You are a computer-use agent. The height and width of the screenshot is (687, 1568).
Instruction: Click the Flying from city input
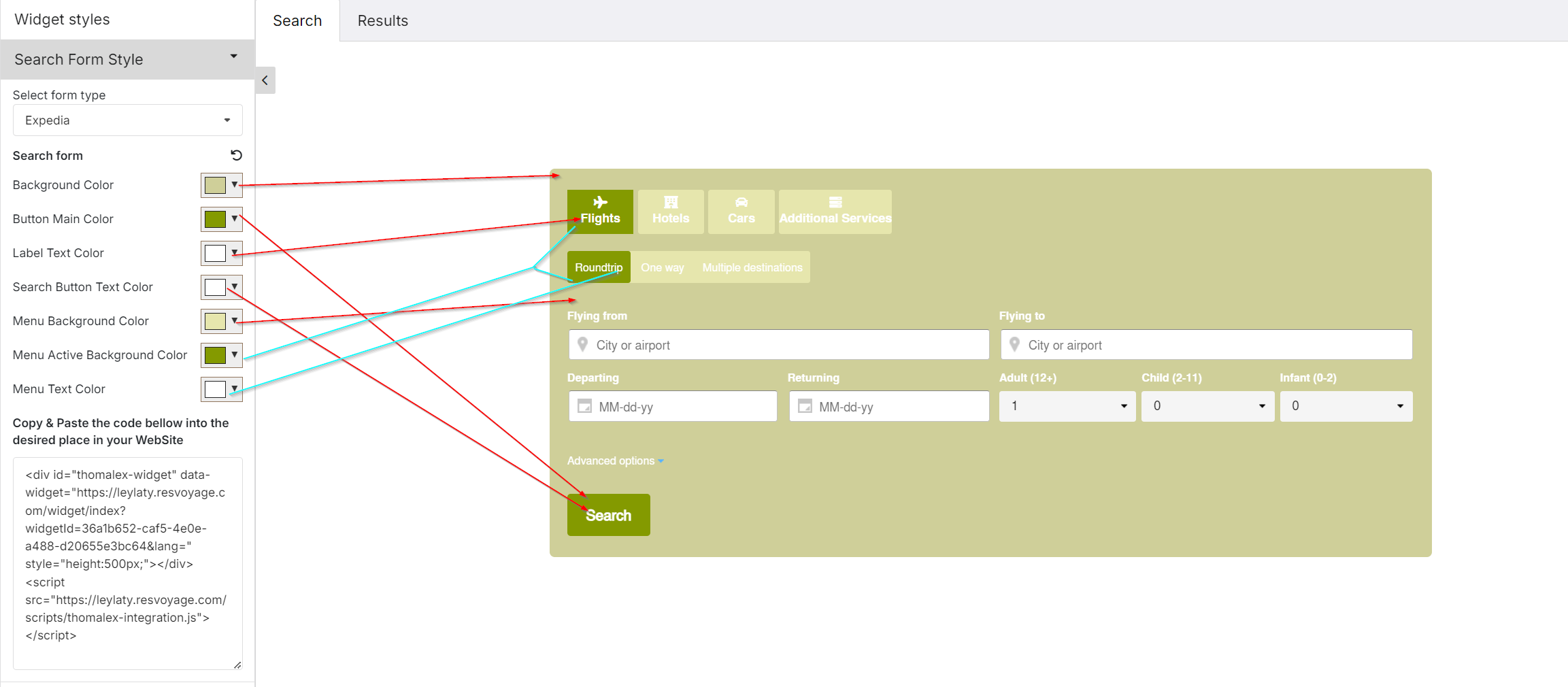tap(779, 345)
